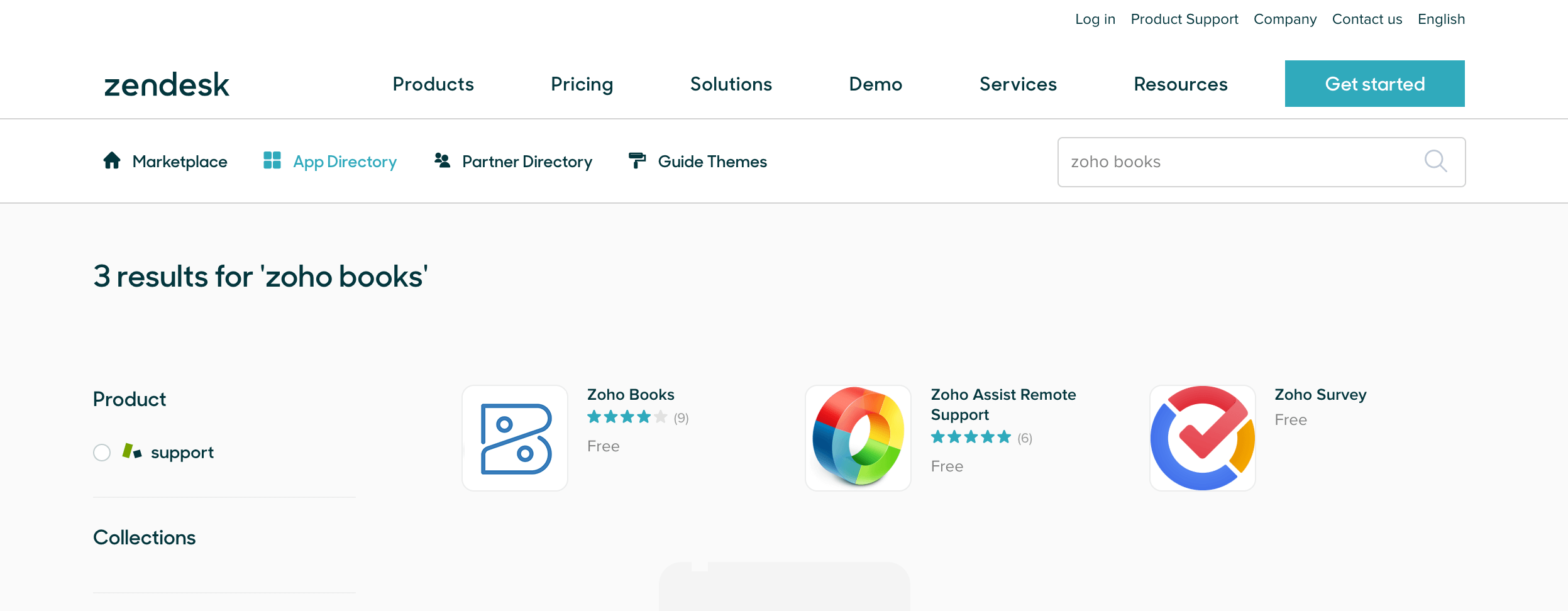The height and width of the screenshot is (611, 1568).
Task: Expand the Solutions navigation menu
Action: [731, 84]
